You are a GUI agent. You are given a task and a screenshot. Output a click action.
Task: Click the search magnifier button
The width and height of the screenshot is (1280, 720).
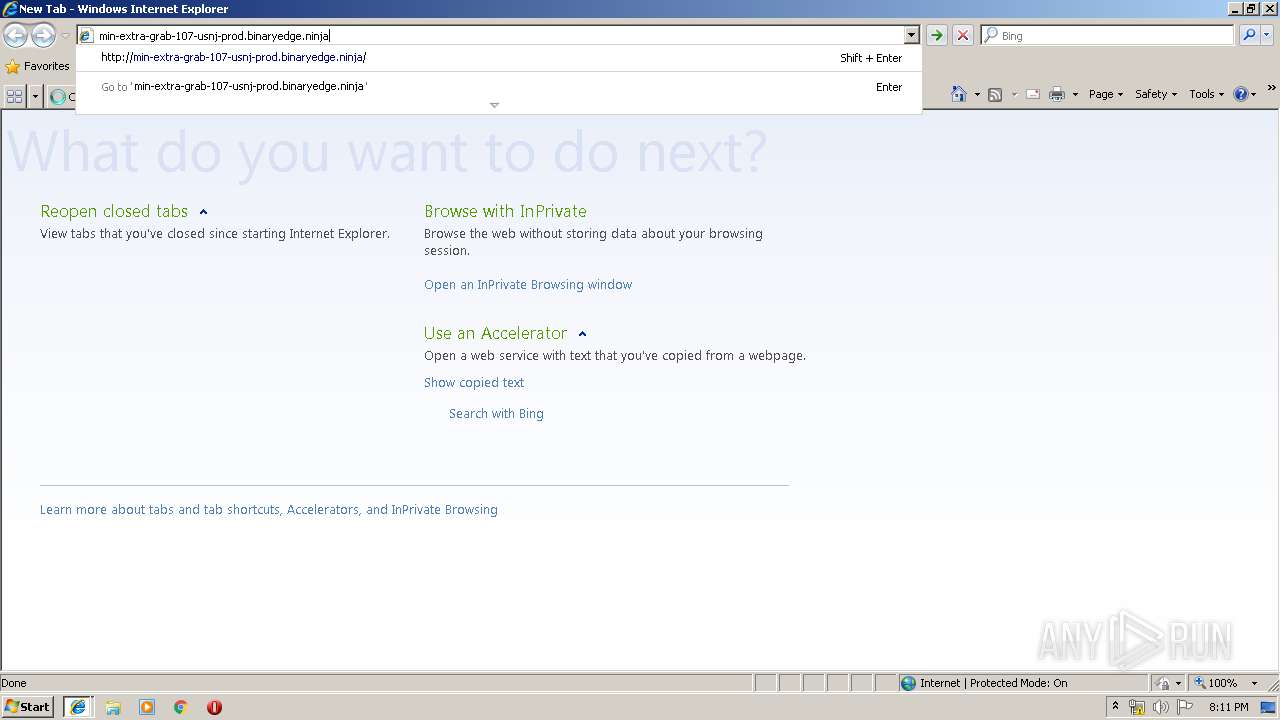click(x=1248, y=36)
